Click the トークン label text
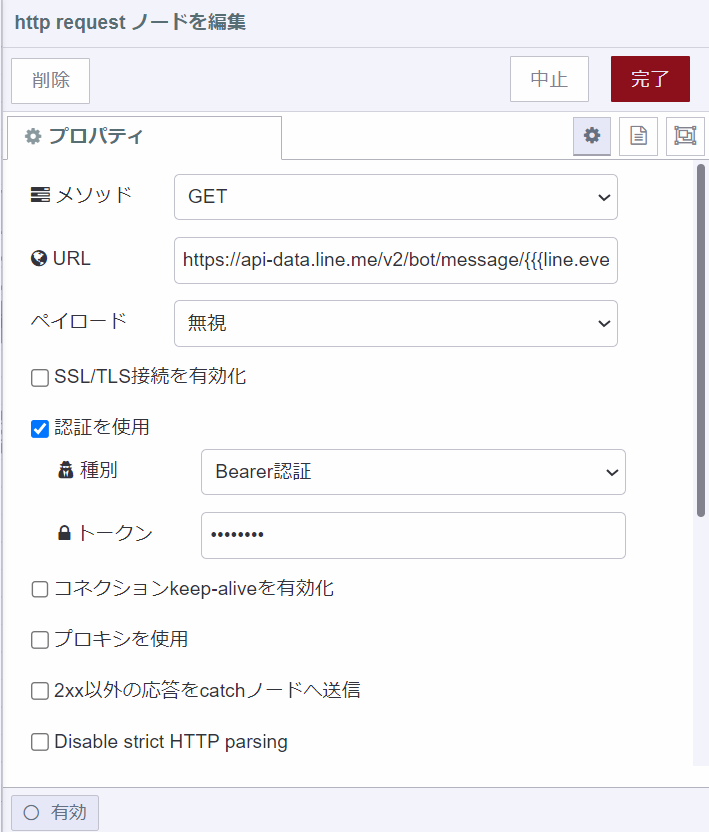This screenshot has width=709, height=832. click(x=116, y=533)
